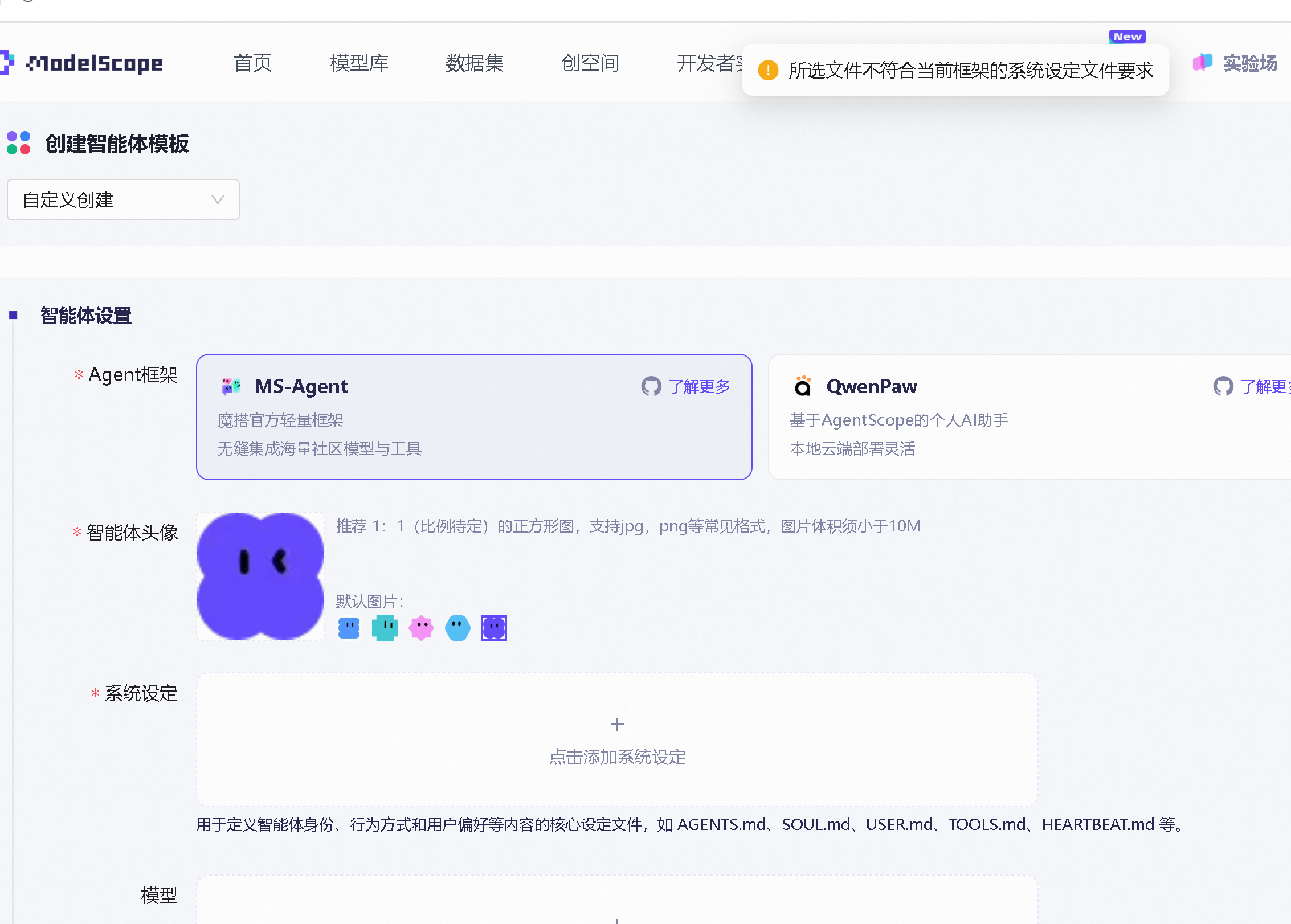Open 了解更多 link on MS-Agent card
The height and width of the screenshot is (924, 1291).
(699, 387)
